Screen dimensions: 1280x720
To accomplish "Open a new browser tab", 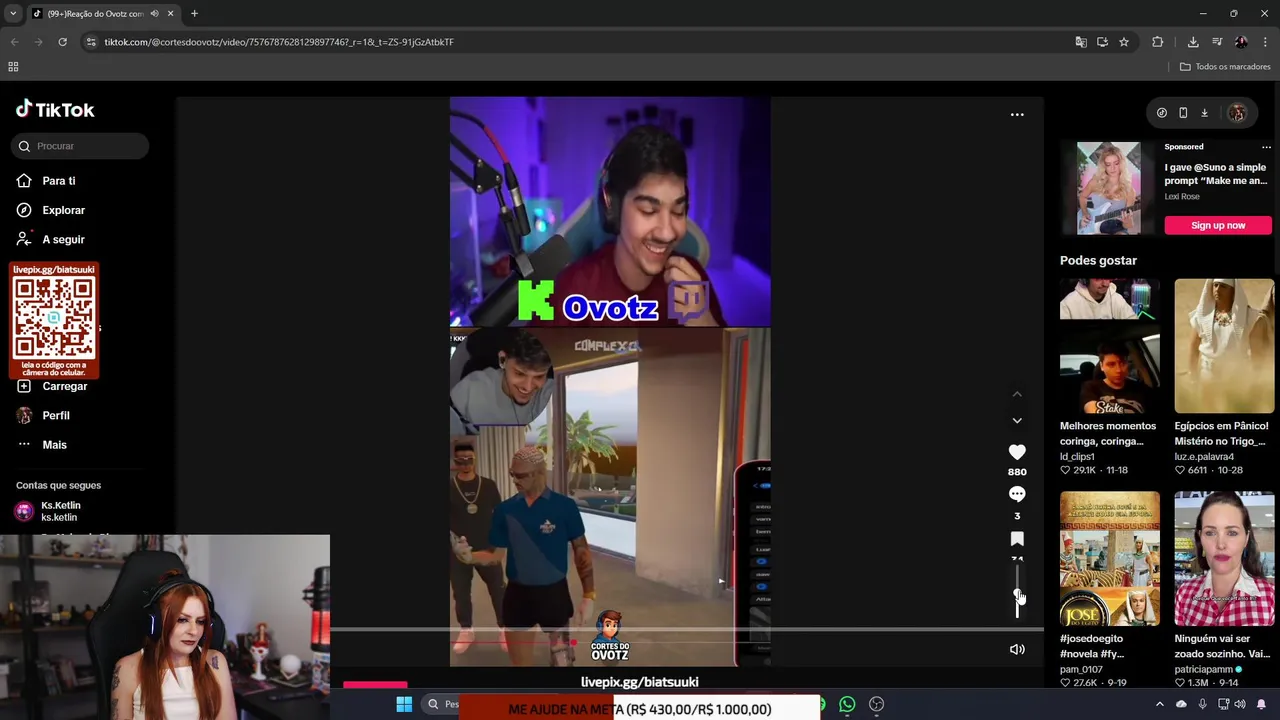I will [194, 14].
